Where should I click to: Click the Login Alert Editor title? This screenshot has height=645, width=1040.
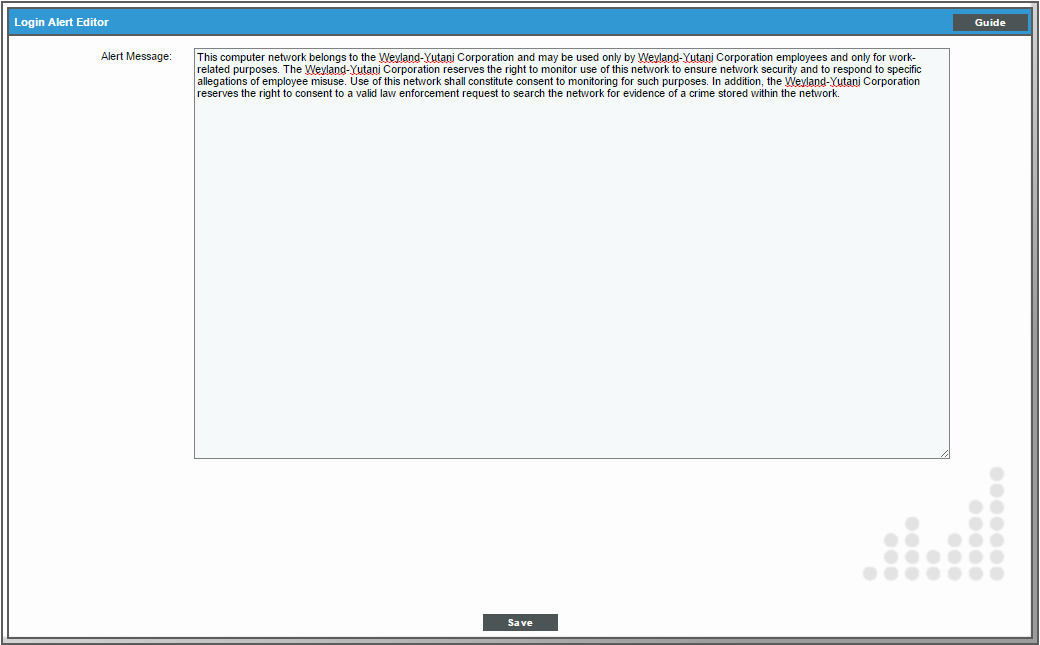coord(62,22)
